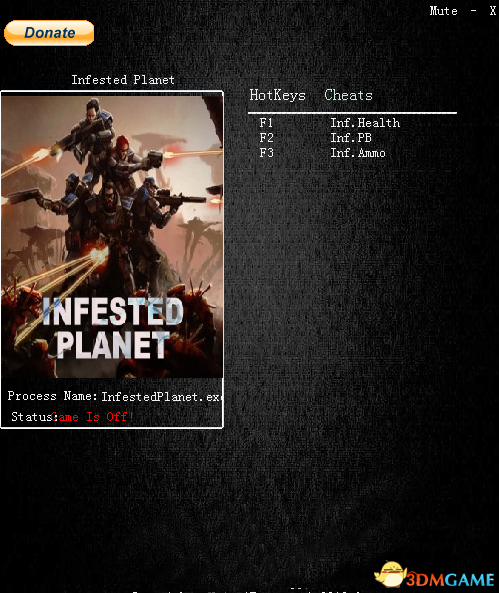Select the HotKeys column header
This screenshot has height=593, width=499.
pos(277,95)
